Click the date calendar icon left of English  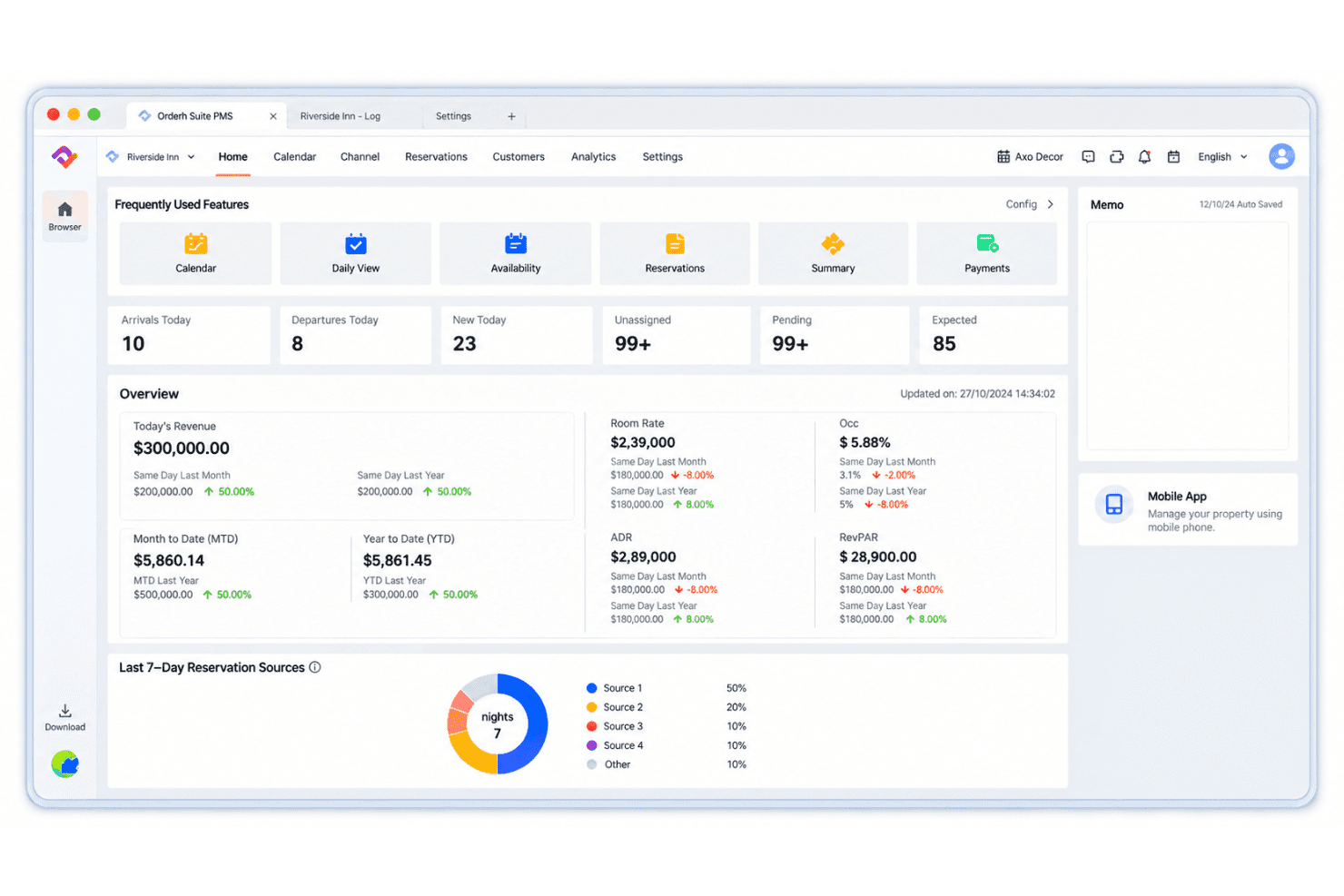point(1173,157)
